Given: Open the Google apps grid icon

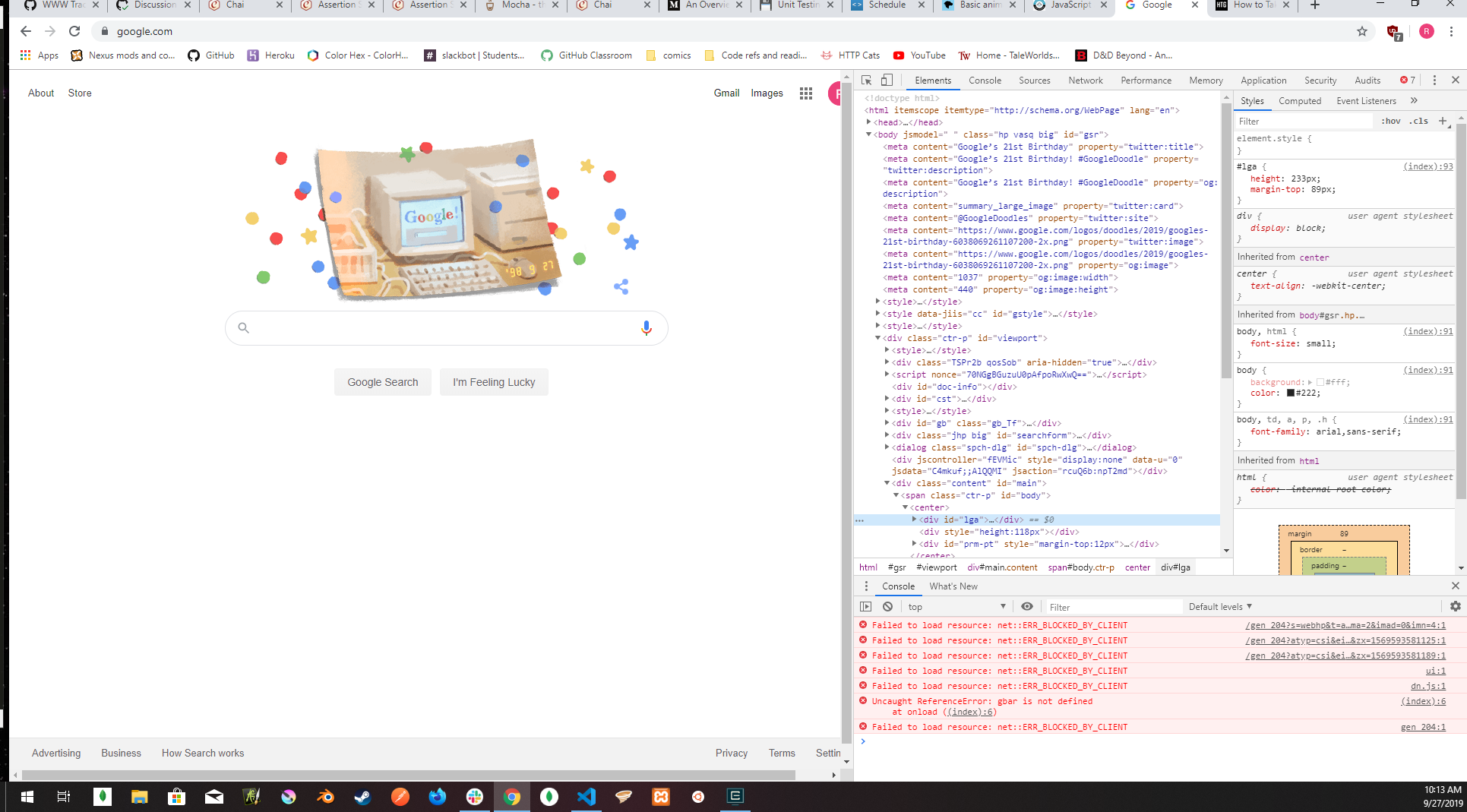Looking at the screenshot, I should click(806, 93).
